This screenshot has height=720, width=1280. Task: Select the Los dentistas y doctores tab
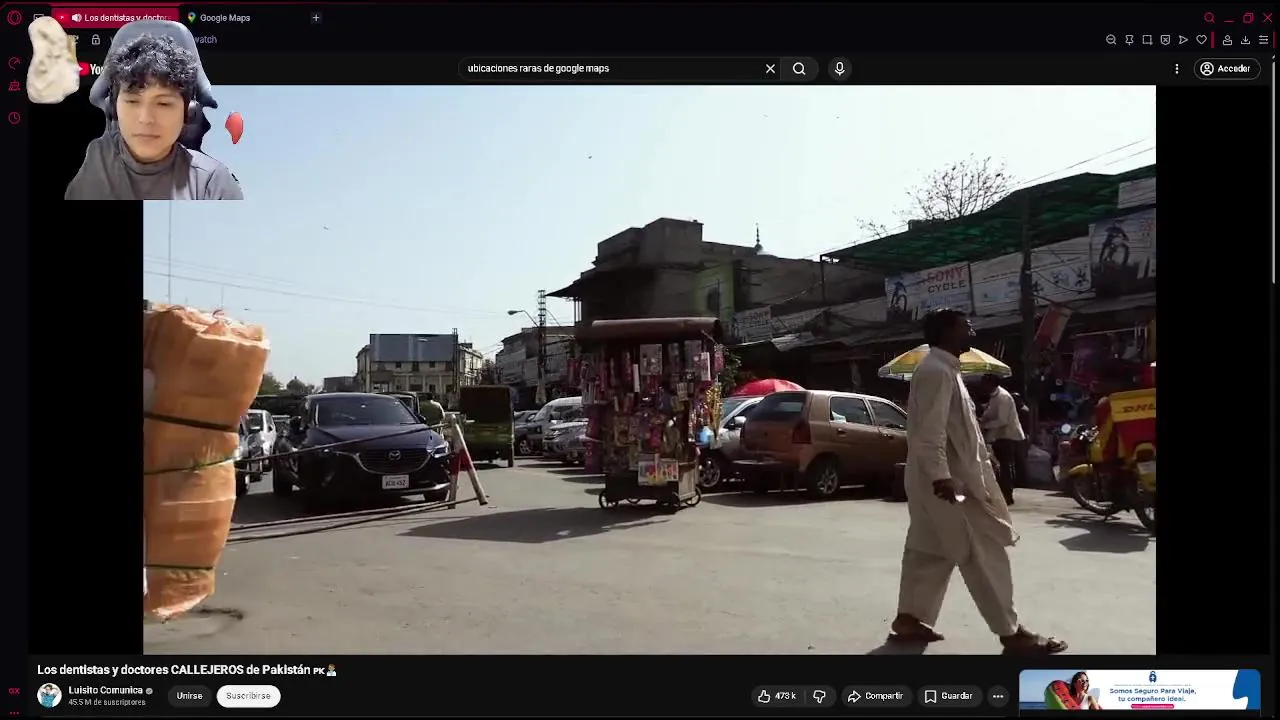click(x=117, y=17)
